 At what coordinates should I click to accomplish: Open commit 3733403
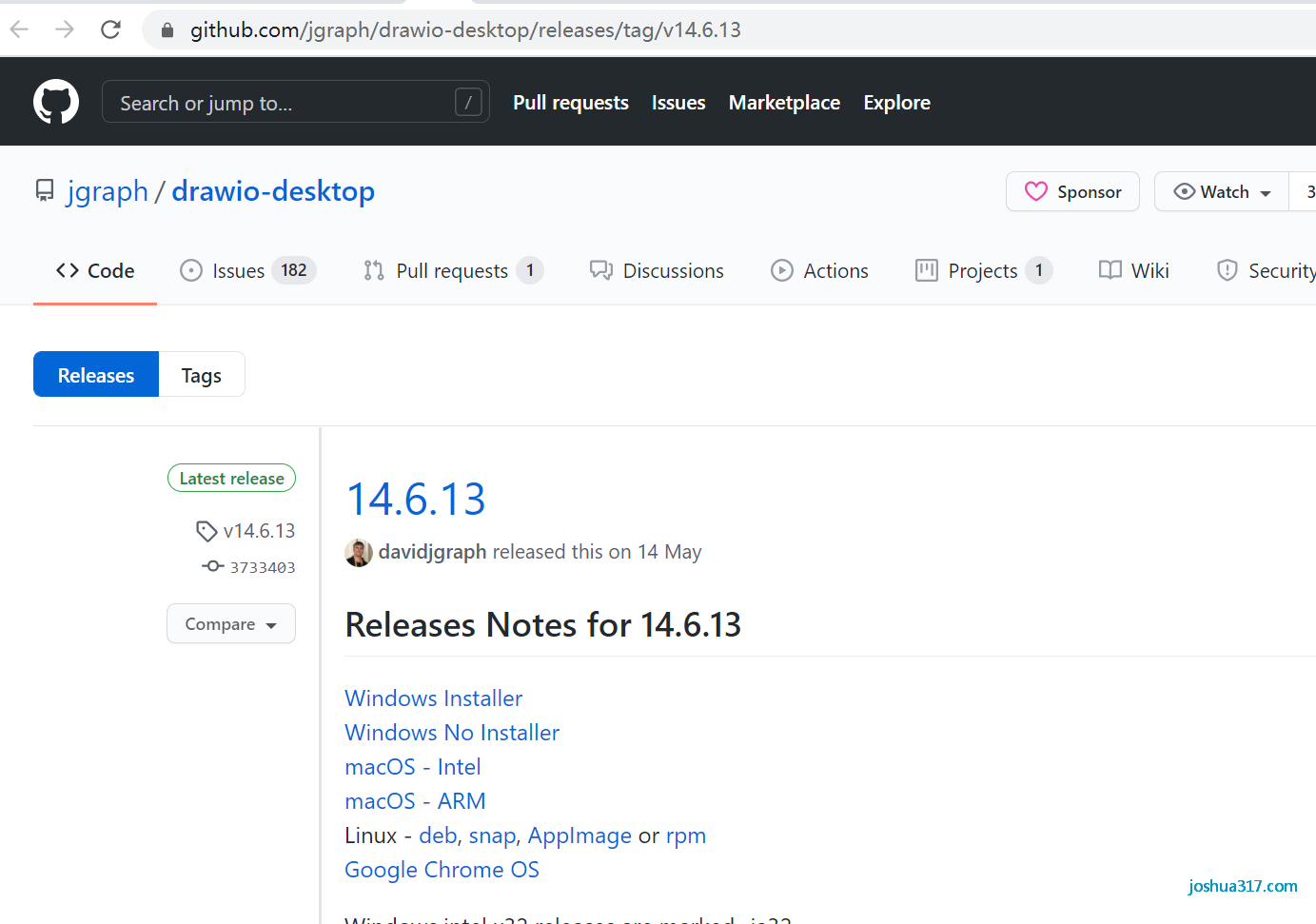click(x=263, y=567)
